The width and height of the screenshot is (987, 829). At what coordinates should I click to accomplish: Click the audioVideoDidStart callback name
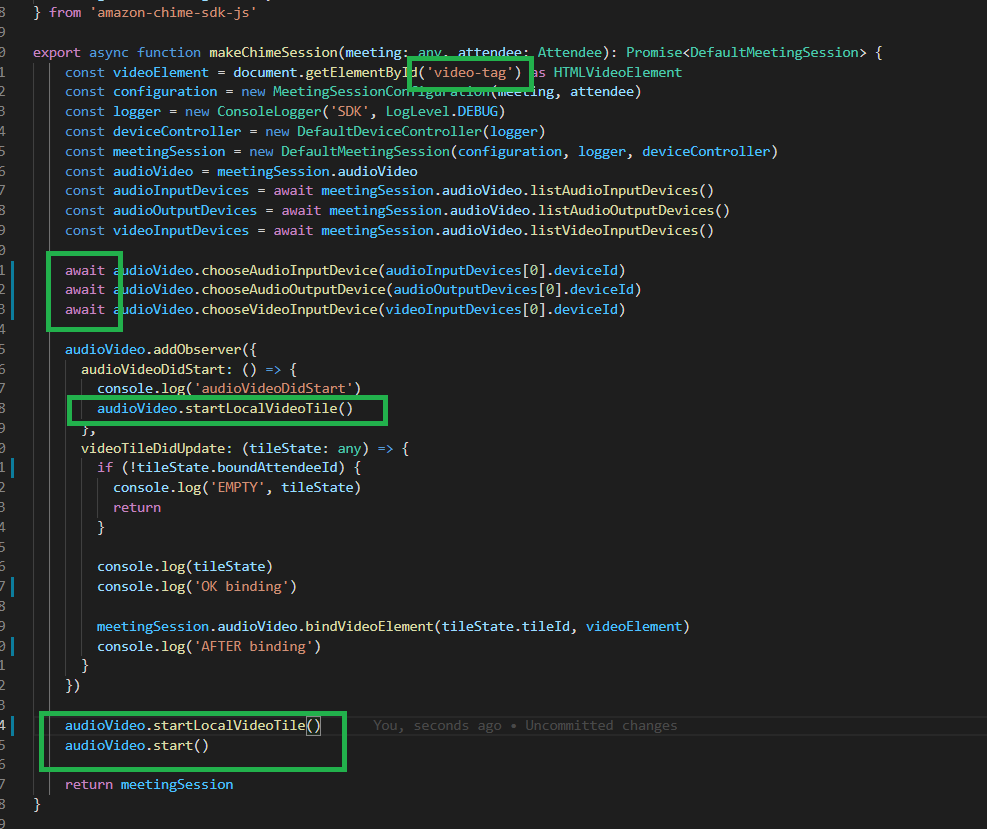[x=153, y=369]
